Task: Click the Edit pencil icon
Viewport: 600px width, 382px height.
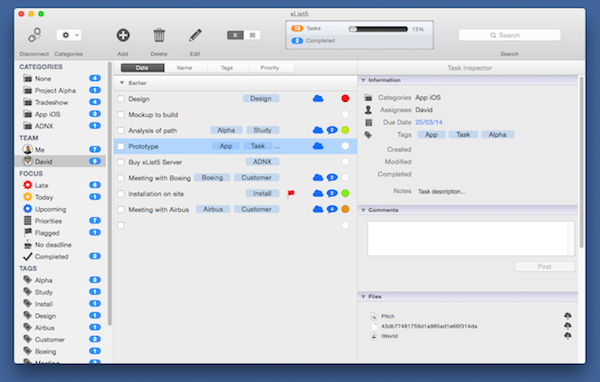Action: tap(195, 35)
